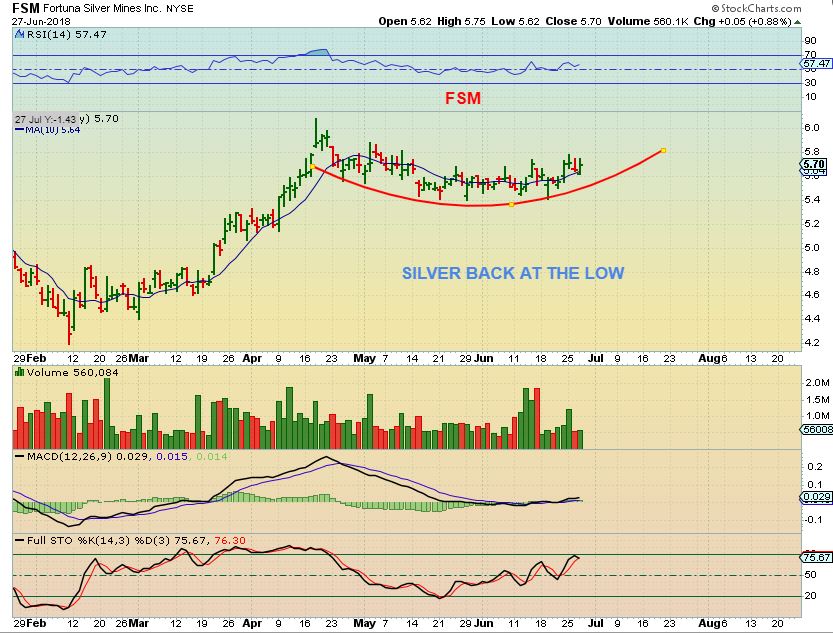The image size is (833, 633).
Task: Select the yellow handle at the curve's bottom middle
Action: pos(512,204)
